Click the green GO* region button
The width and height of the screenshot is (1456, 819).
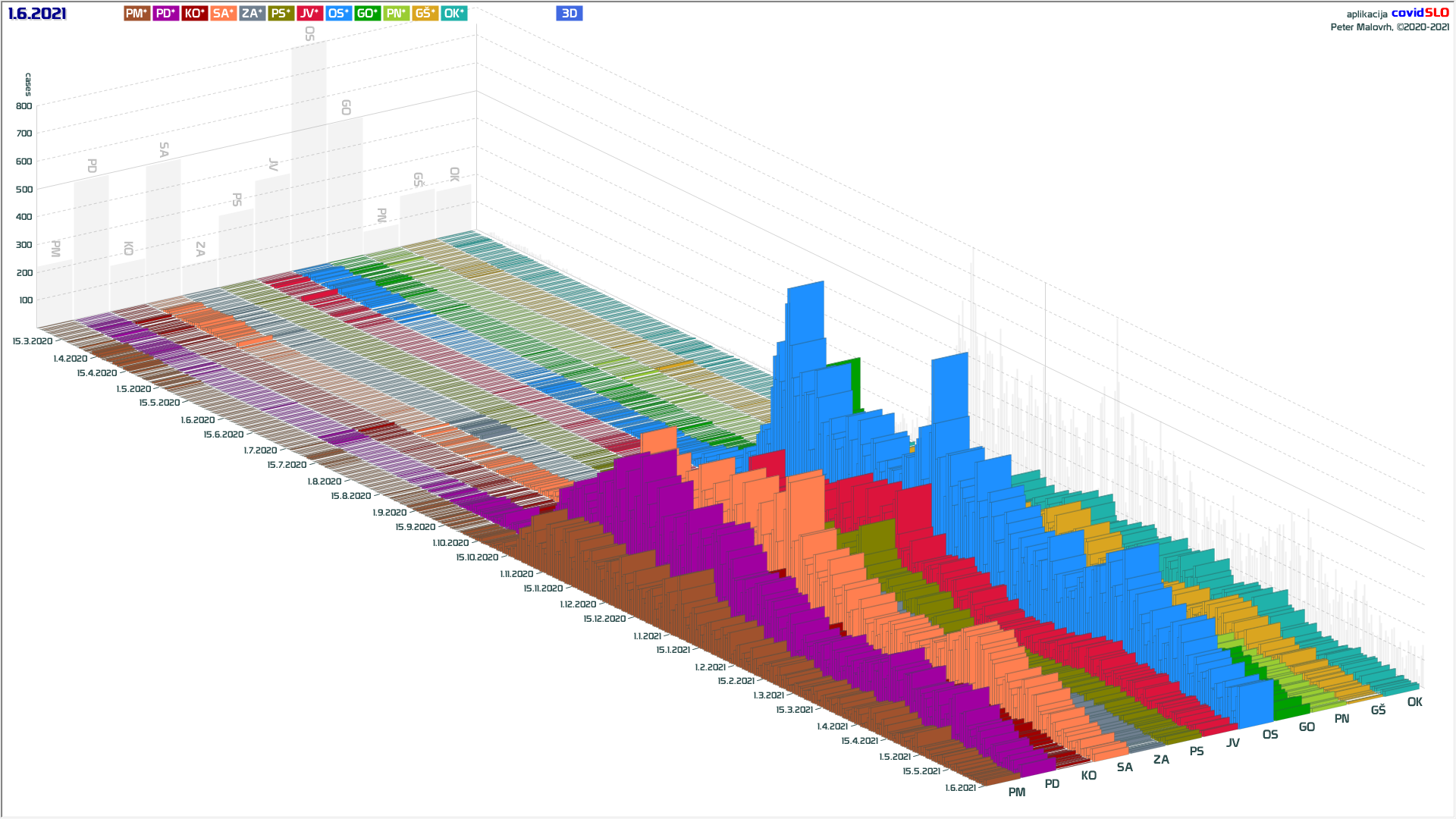[x=368, y=14]
